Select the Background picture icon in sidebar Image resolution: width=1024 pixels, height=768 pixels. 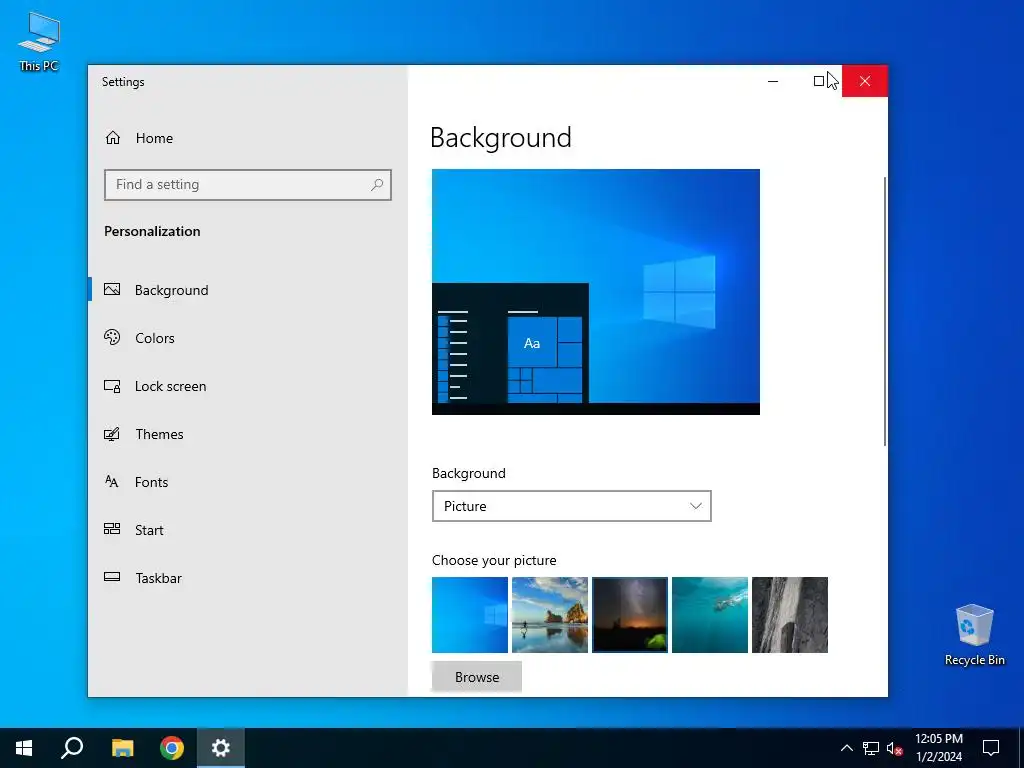pos(112,289)
